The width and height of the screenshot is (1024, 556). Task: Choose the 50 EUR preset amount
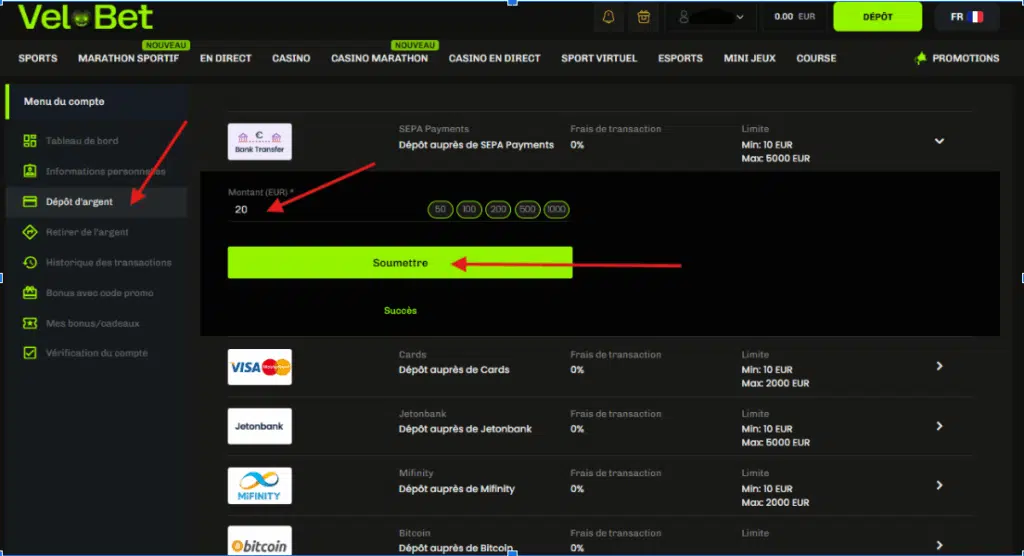pyautogui.click(x=440, y=209)
